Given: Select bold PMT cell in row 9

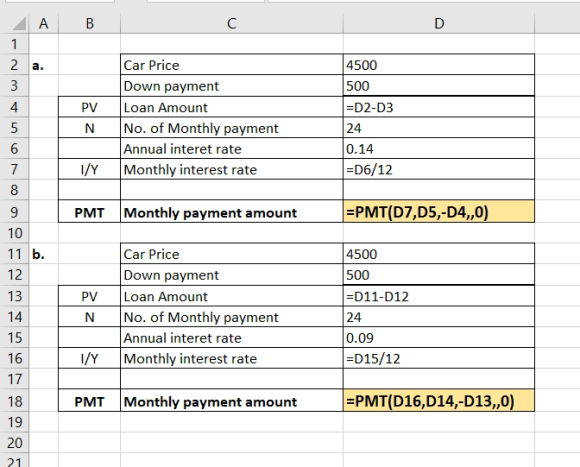Looking at the screenshot, I should 90,212.
